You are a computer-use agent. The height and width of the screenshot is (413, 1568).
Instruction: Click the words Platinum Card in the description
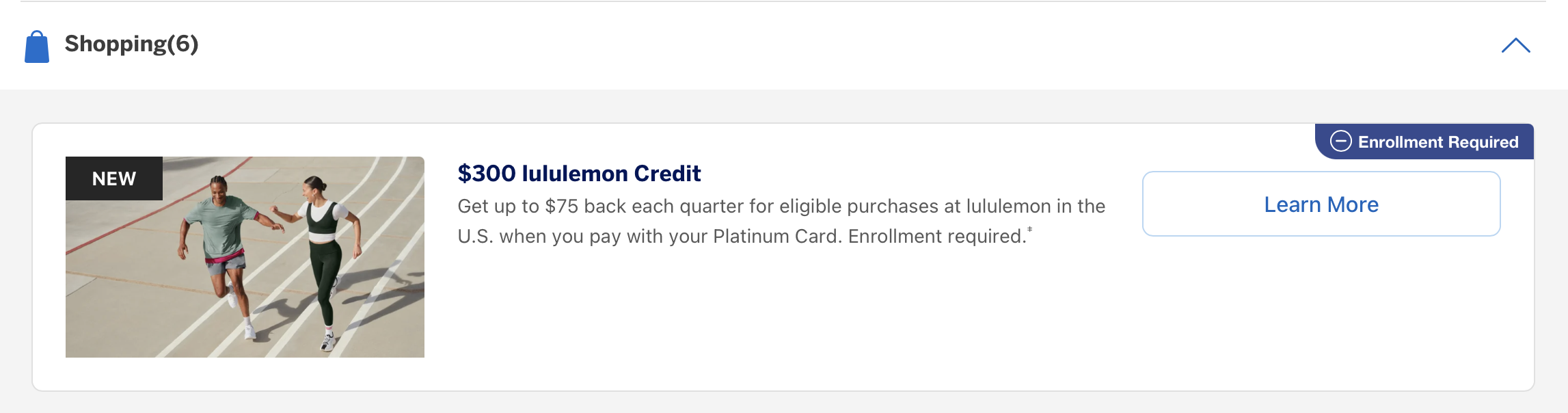pyautogui.click(x=776, y=237)
